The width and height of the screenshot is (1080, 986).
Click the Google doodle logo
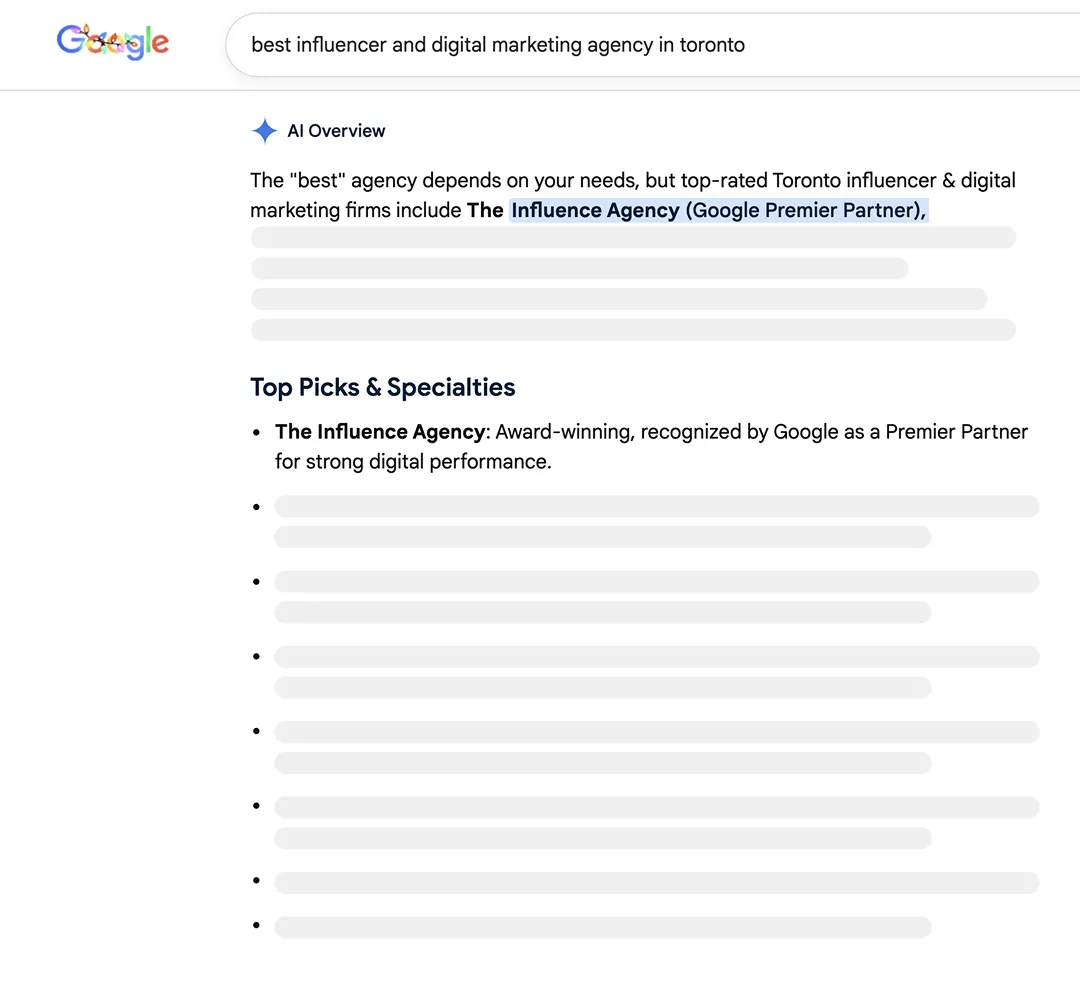[112, 42]
